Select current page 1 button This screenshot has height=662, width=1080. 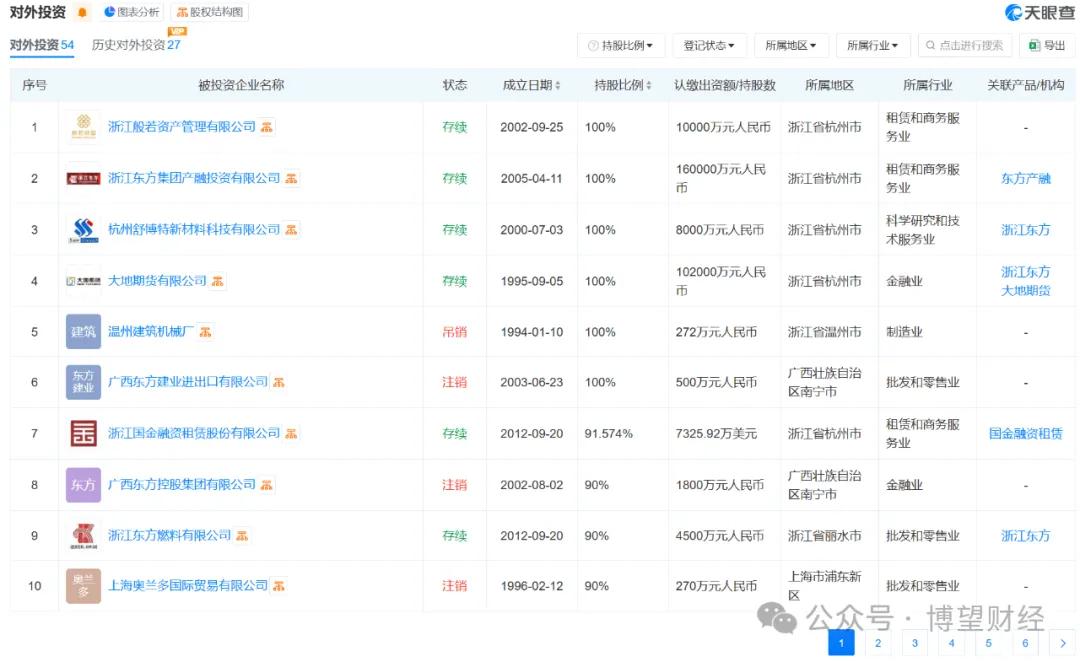click(x=841, y=643)
